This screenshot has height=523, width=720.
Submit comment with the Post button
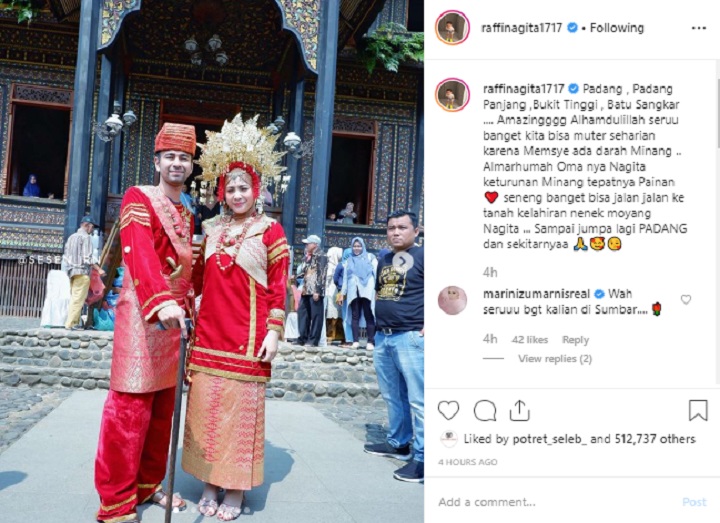694,502
